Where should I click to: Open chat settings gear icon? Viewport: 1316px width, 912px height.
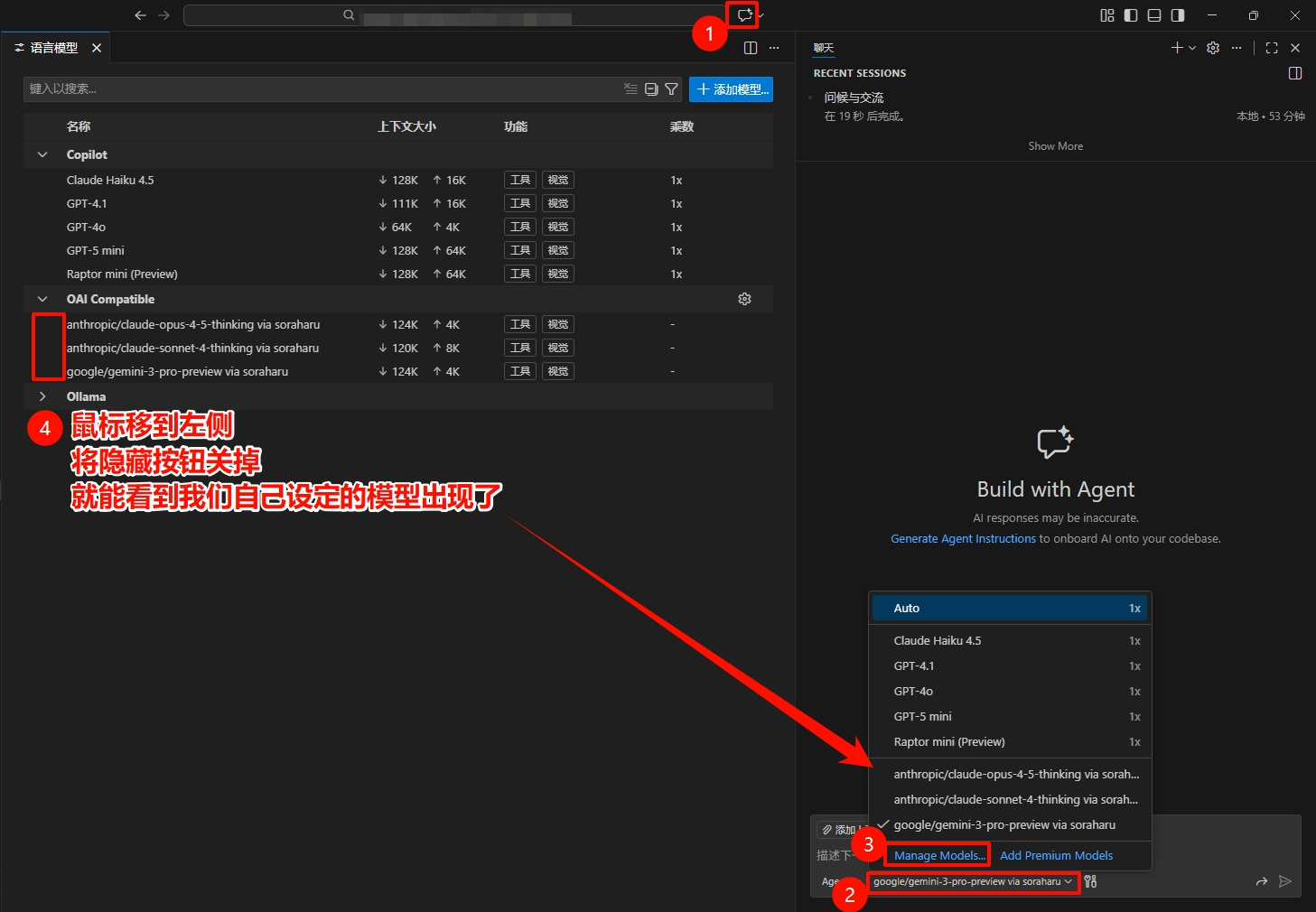pos(1213,48)
